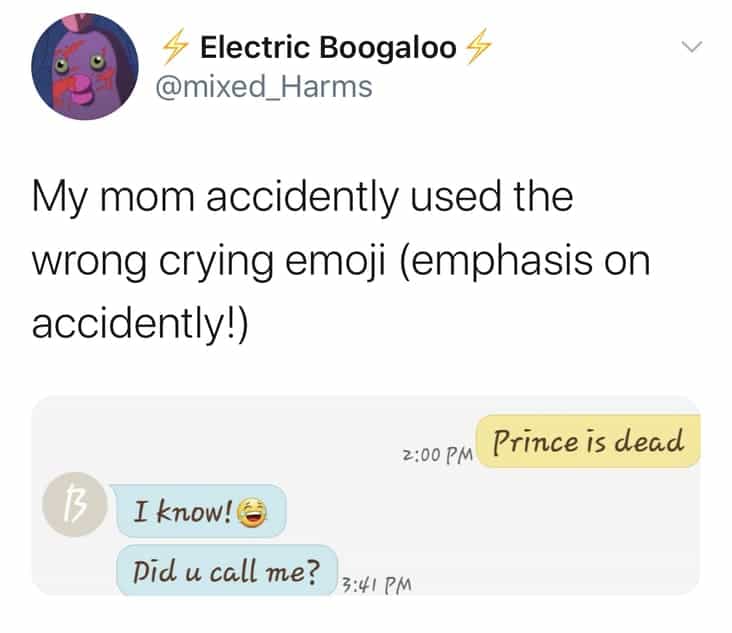732x633 pixels.
Task: Select the yellow "Prince is dead" bubble
Action: 589,442
